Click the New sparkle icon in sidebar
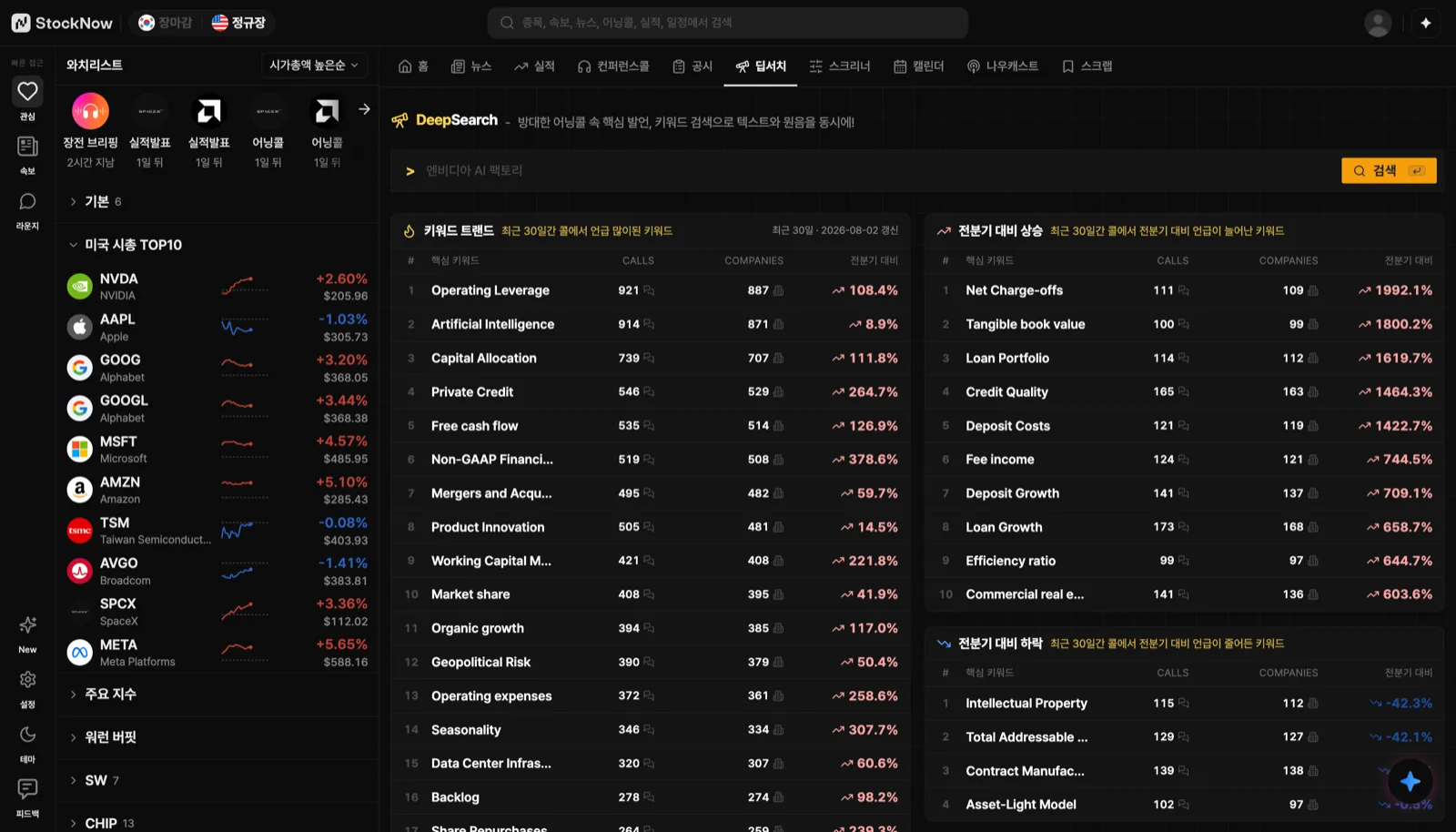This screenshot has width=1456, height=832. 27,625
